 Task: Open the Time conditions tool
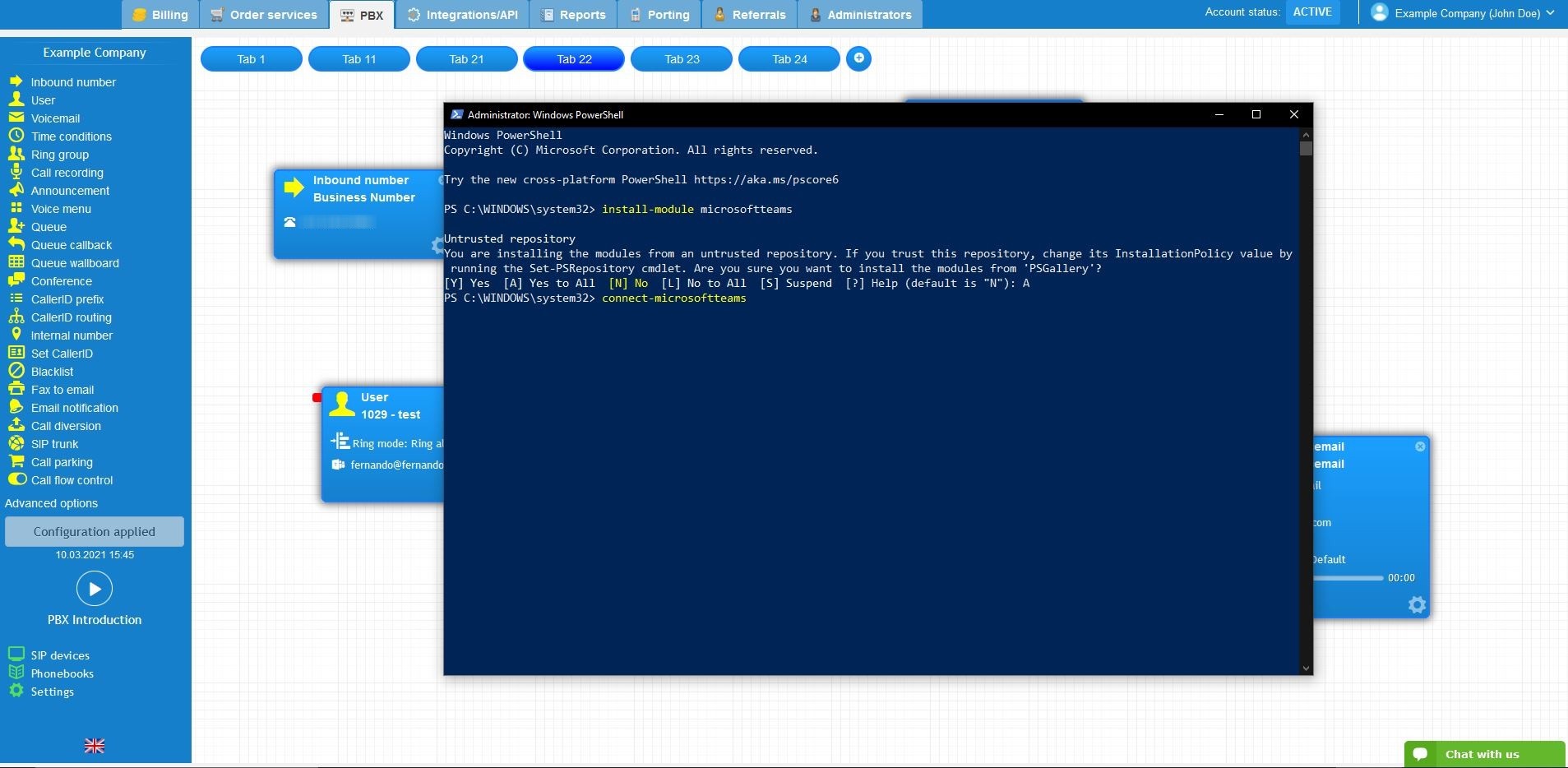(71, 136)
